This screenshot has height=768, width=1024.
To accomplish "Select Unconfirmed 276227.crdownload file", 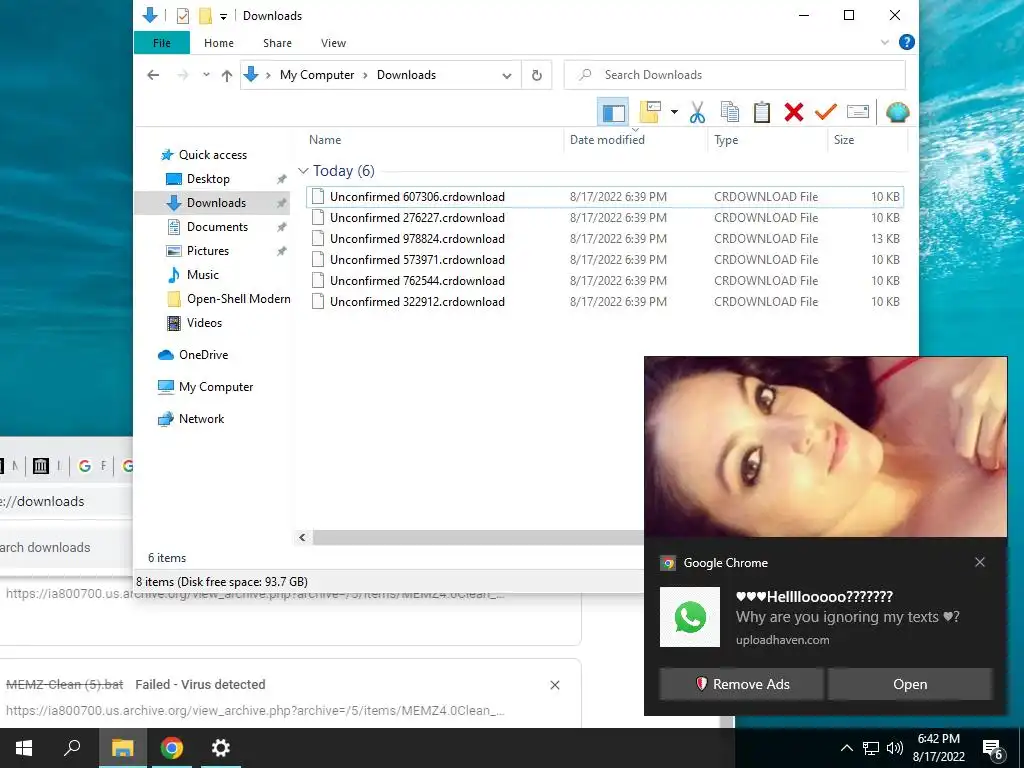I will 605,217.
